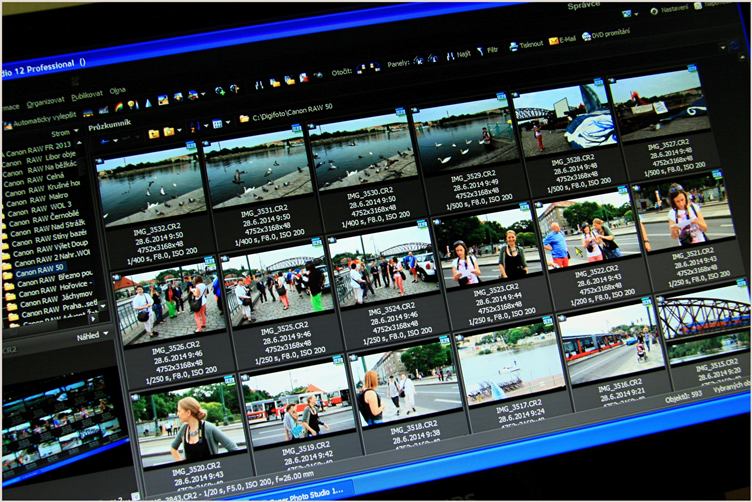
Task: Click status text Objektů: 593
Action: pos(683,397)
